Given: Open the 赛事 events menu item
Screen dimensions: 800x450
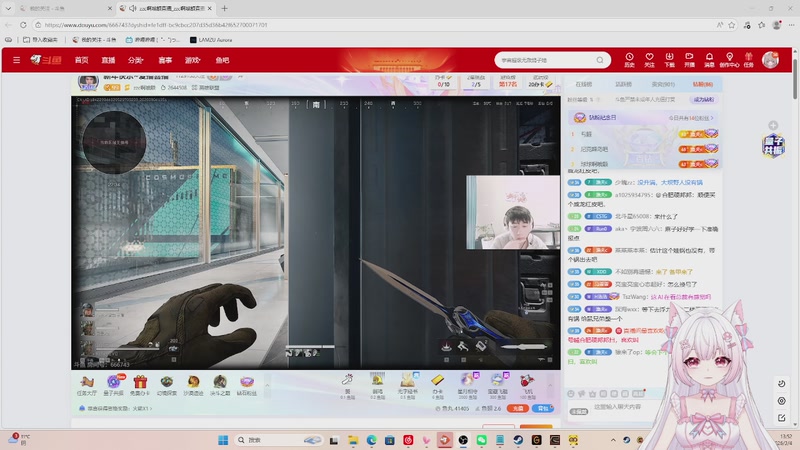Looking at the screenshot, I should pyautogui.click(x=165, y=60).
